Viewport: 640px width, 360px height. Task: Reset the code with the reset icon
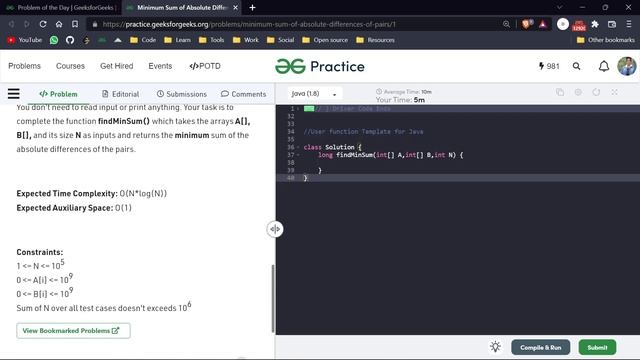(x=596, y=93)
